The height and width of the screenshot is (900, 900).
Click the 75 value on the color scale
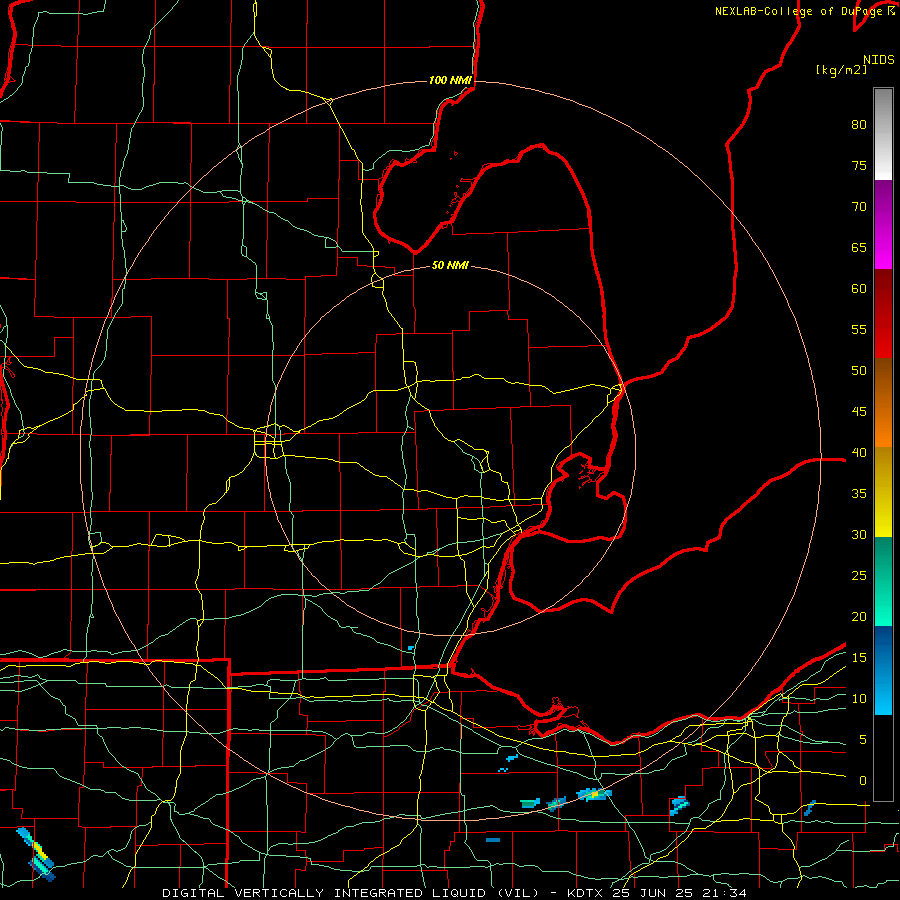859,165
